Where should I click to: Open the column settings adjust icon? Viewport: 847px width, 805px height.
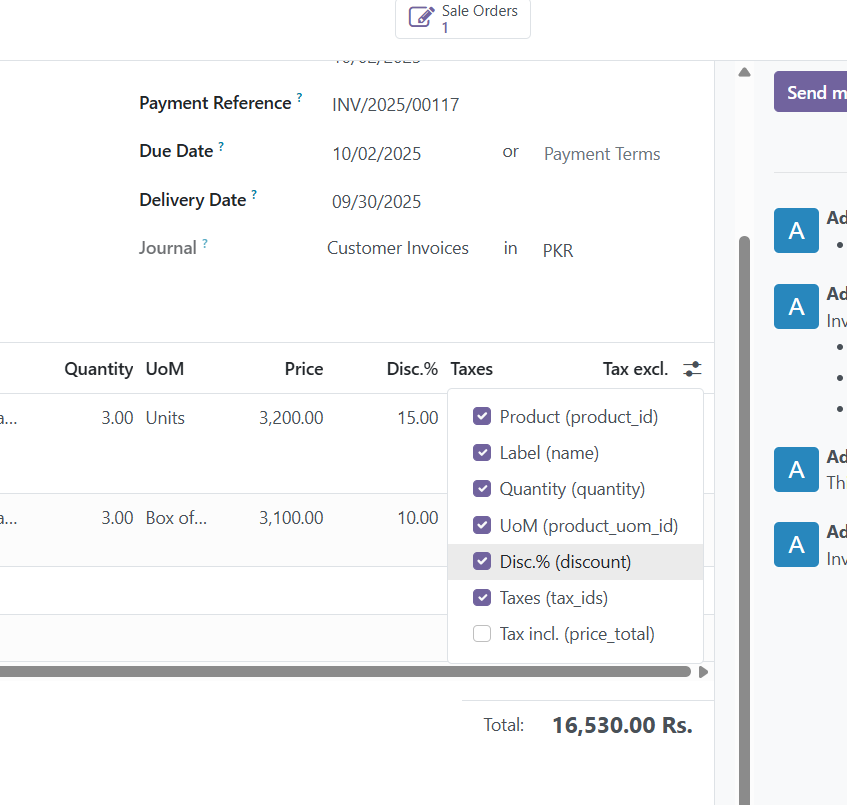[692, 369]
